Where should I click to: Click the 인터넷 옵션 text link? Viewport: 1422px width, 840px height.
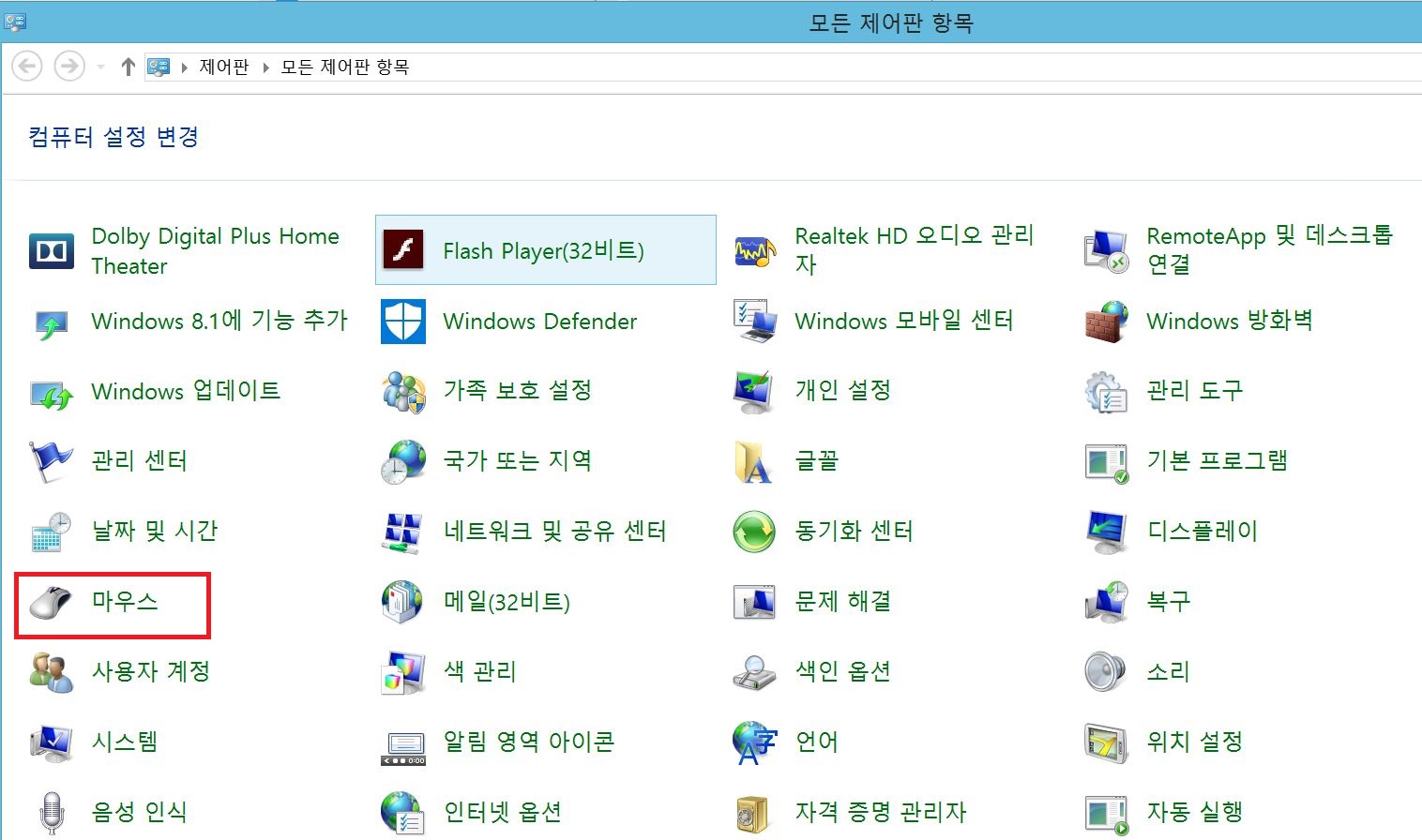pos(503,812)
